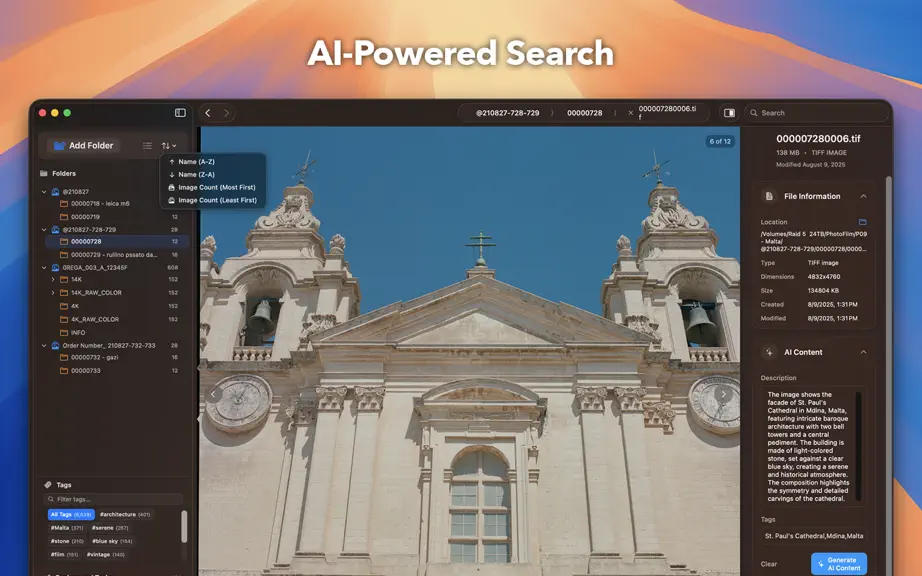Collapse the @210827 folder group

click(44, 192)
